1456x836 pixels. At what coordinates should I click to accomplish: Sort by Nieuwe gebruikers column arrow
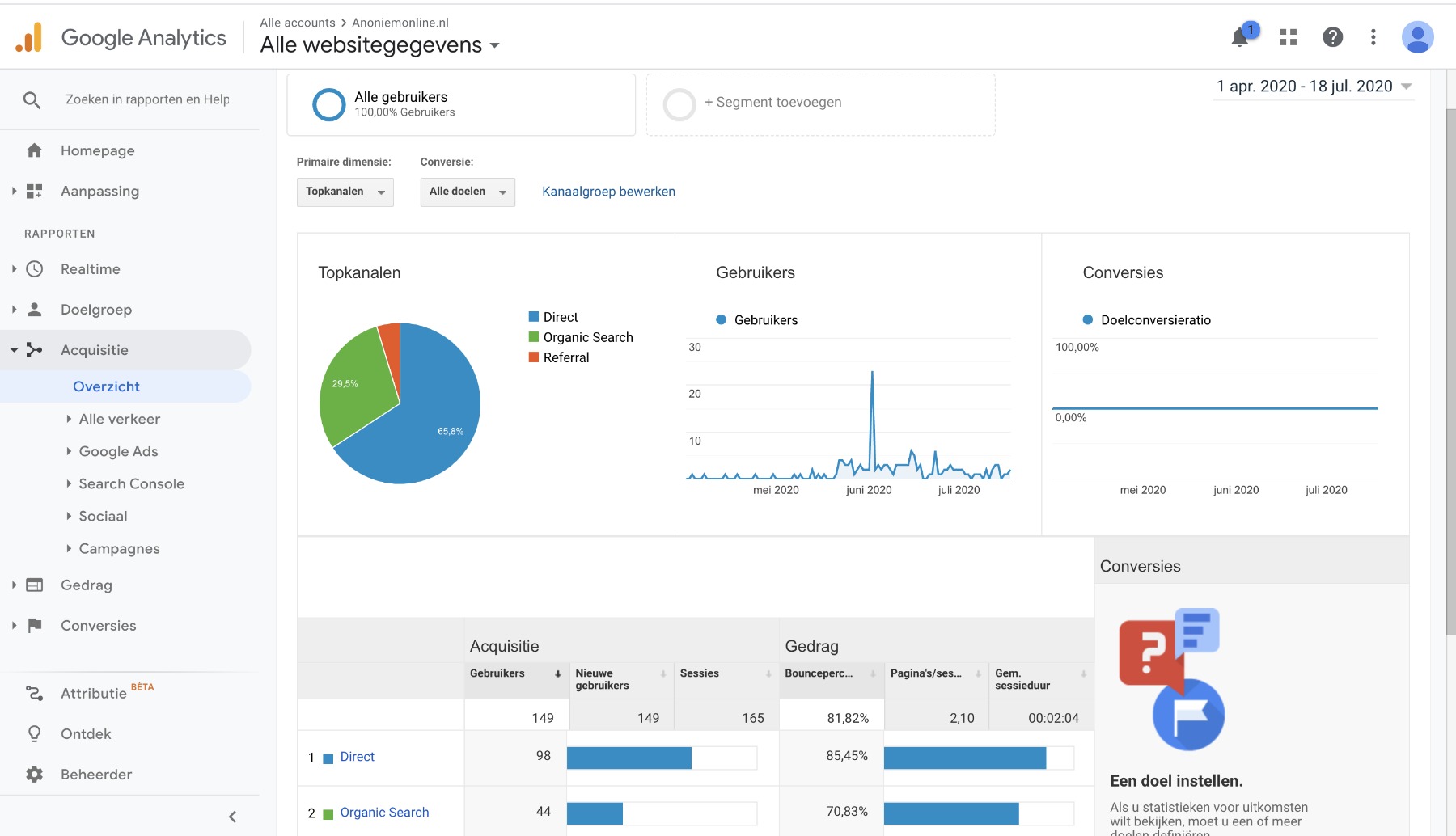662,673
